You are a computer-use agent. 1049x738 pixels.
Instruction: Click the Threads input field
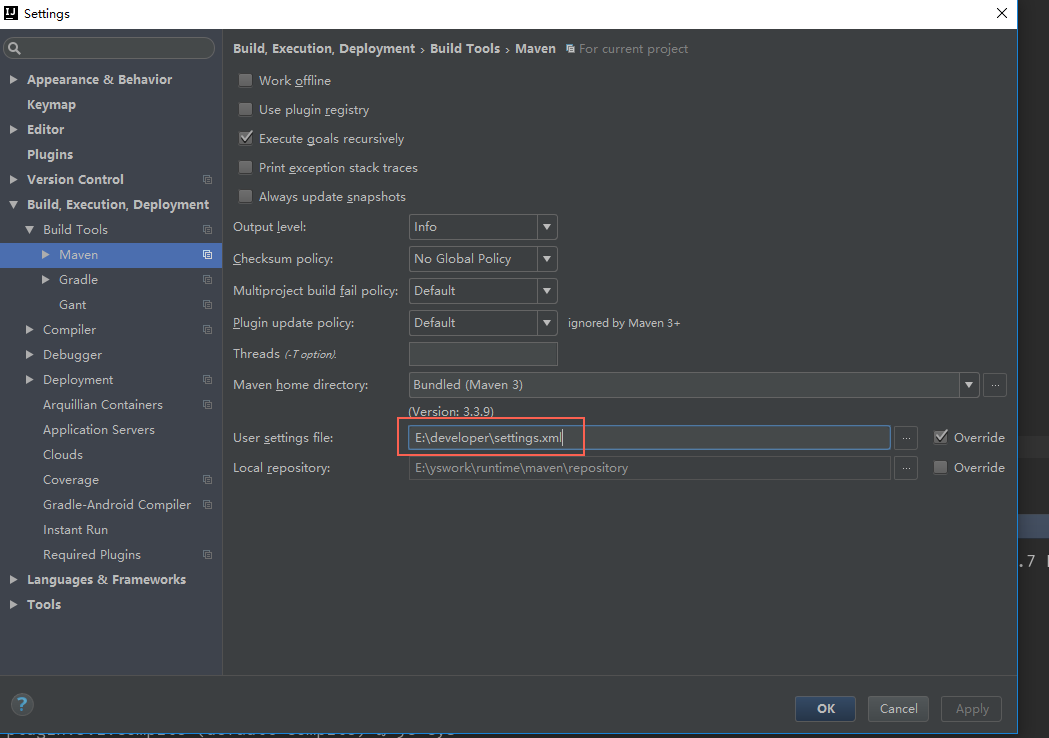483,354
